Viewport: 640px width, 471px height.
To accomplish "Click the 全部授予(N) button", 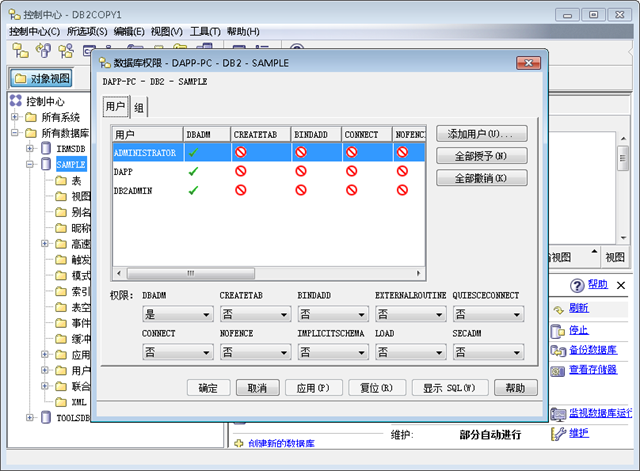I will (x=482, y=156).
